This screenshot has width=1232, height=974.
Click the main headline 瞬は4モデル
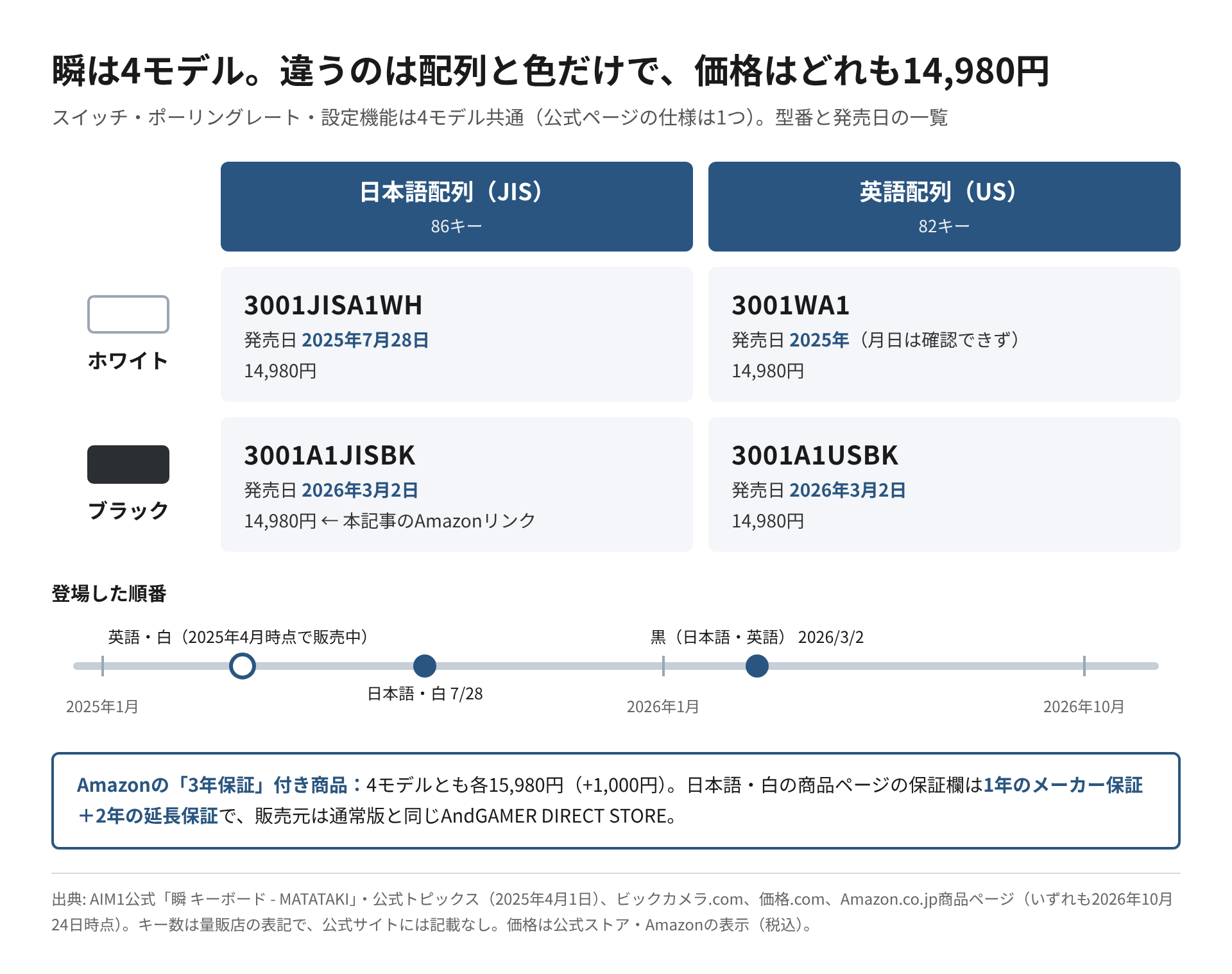pos(551,71)
